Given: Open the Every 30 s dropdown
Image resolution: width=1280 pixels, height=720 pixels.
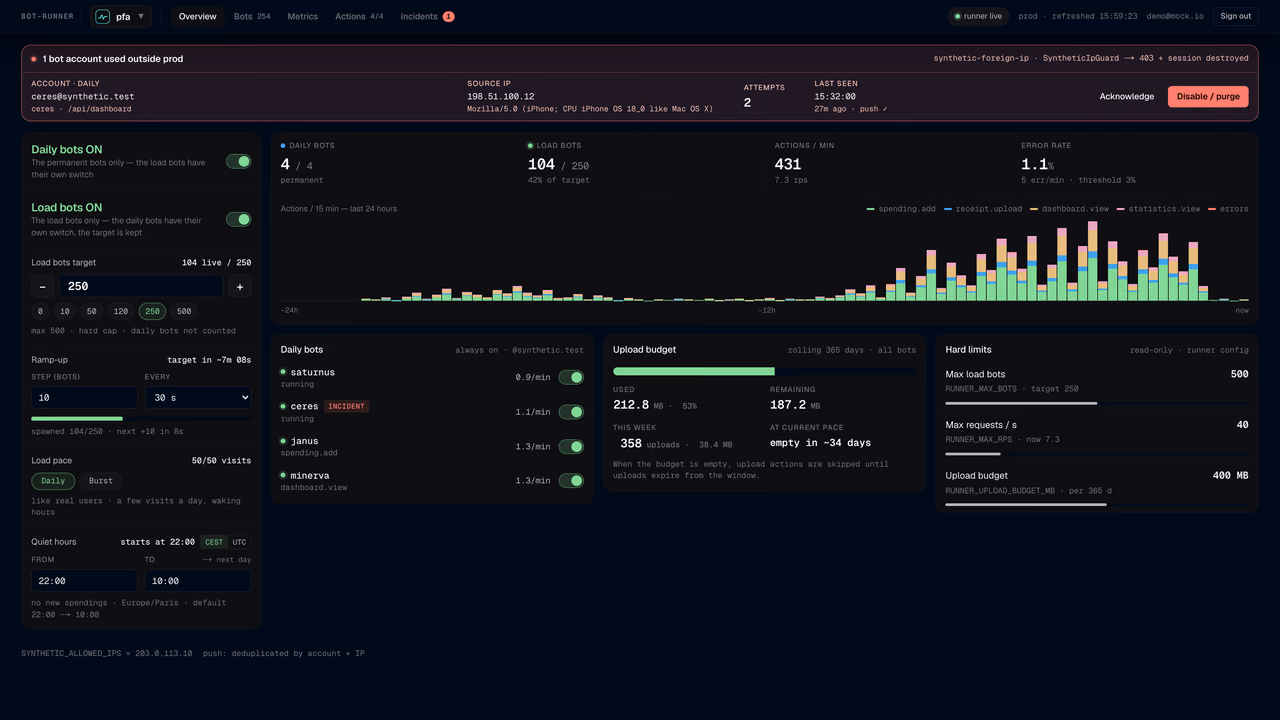Looking at the screenshot, I should tap(198, 397).
